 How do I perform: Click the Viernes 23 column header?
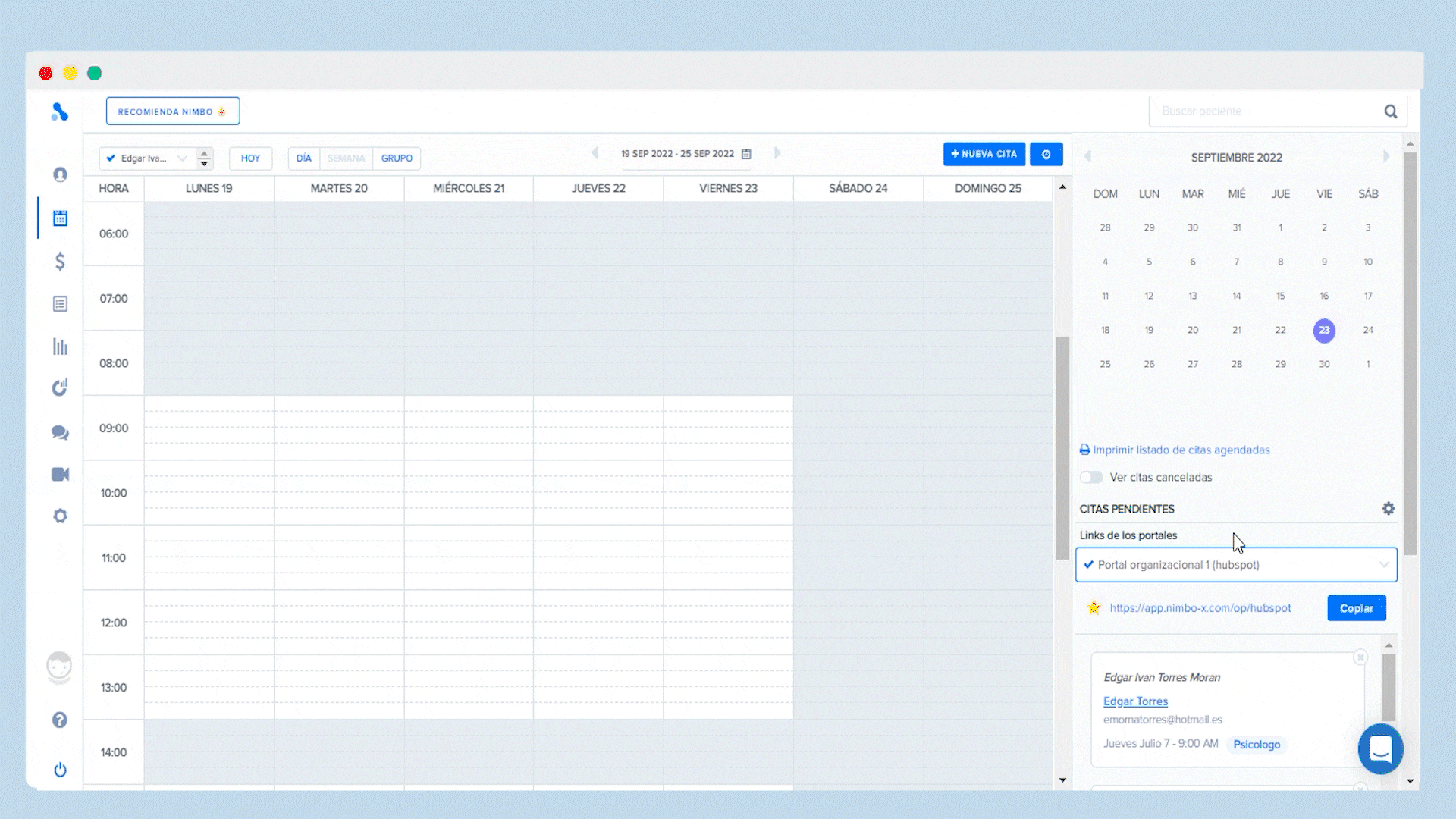pos(728,188)
